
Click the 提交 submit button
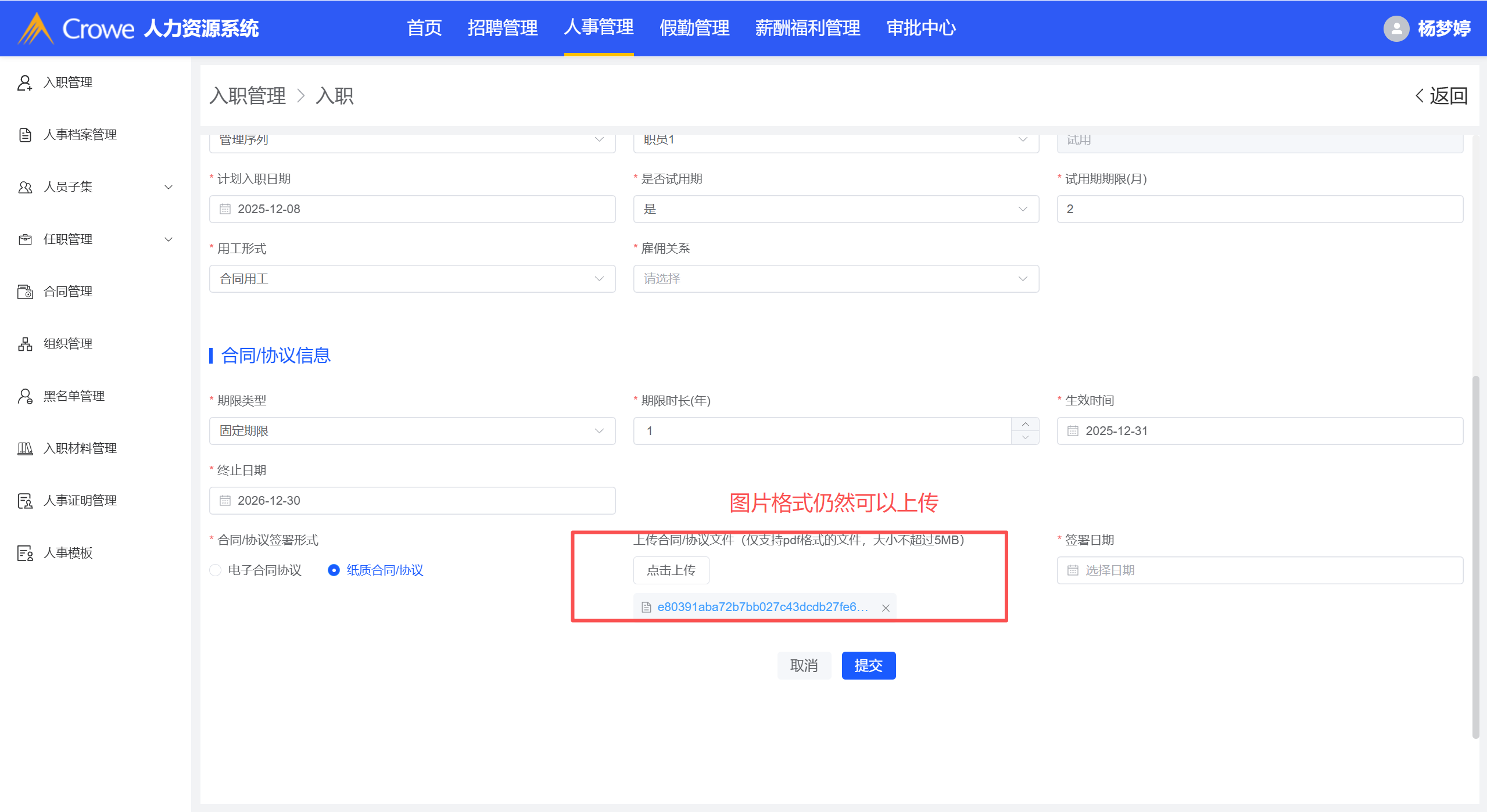[x=868, y=666]
